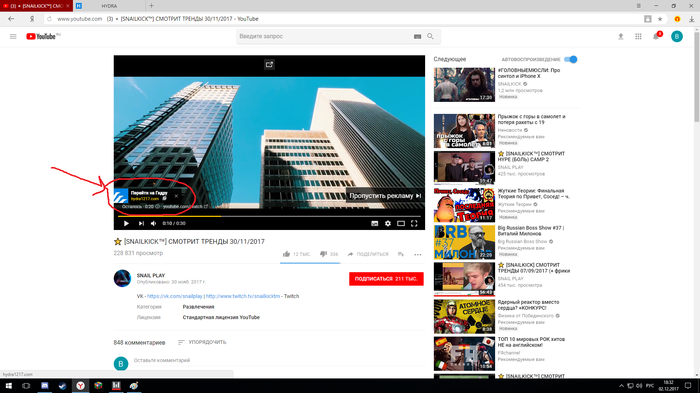This screenshot has height=393, width=700.
Task: Skip the ad with Пропустить рекламу
Action: click(x=385, y=196)
